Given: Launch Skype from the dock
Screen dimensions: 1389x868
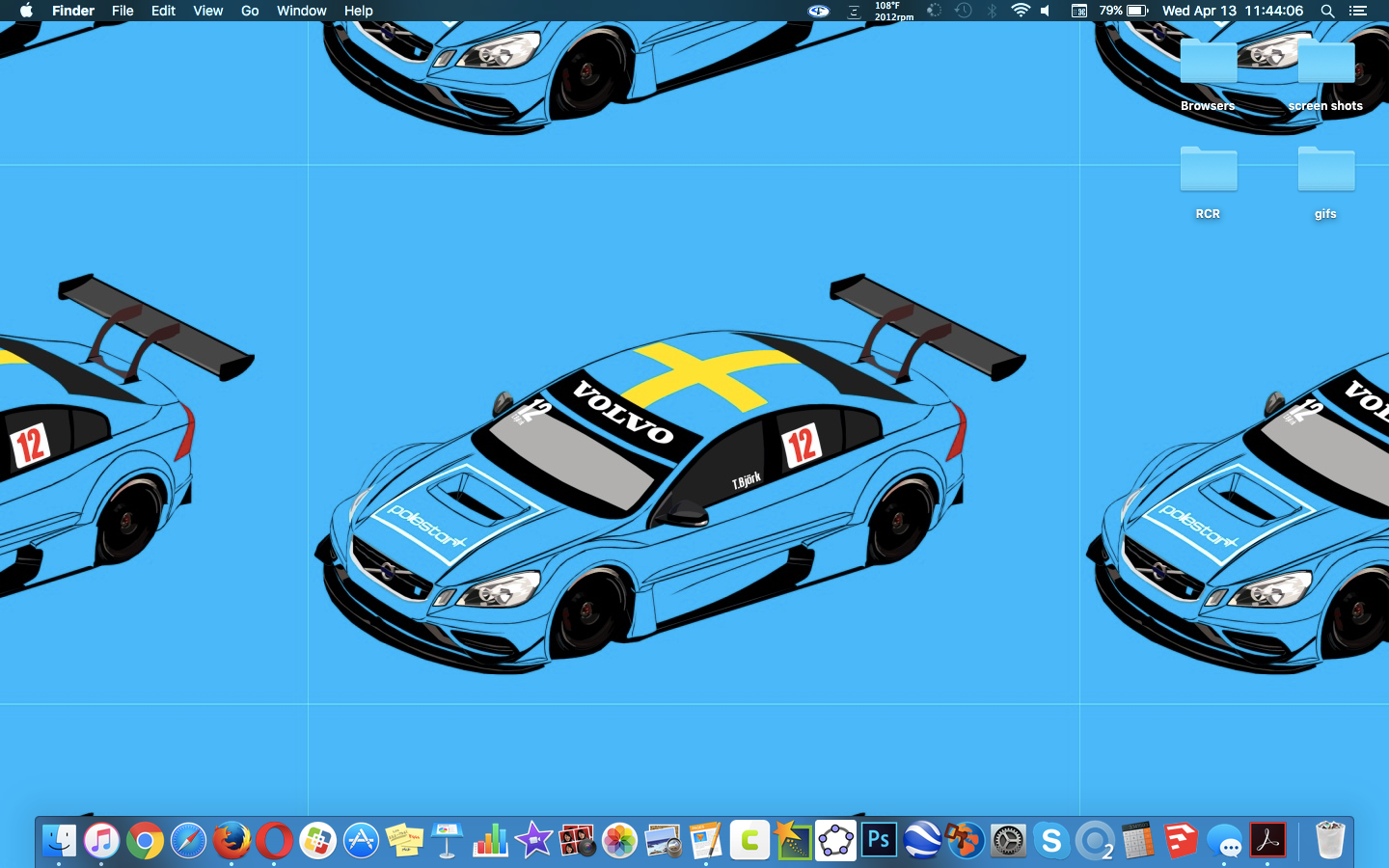Looking at the screenshot, I should click(x=1051, y=841).
